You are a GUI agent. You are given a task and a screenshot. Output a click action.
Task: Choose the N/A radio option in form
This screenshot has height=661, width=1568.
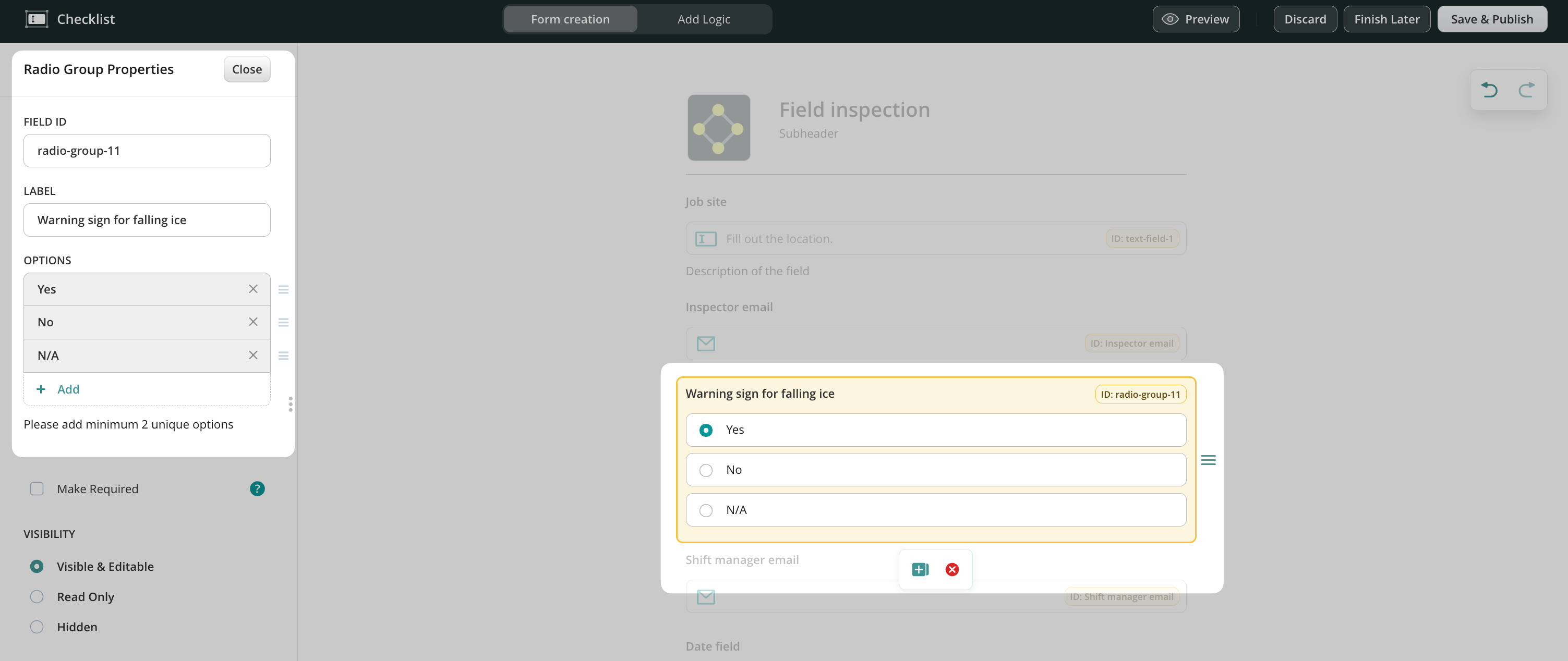(705, 510)
